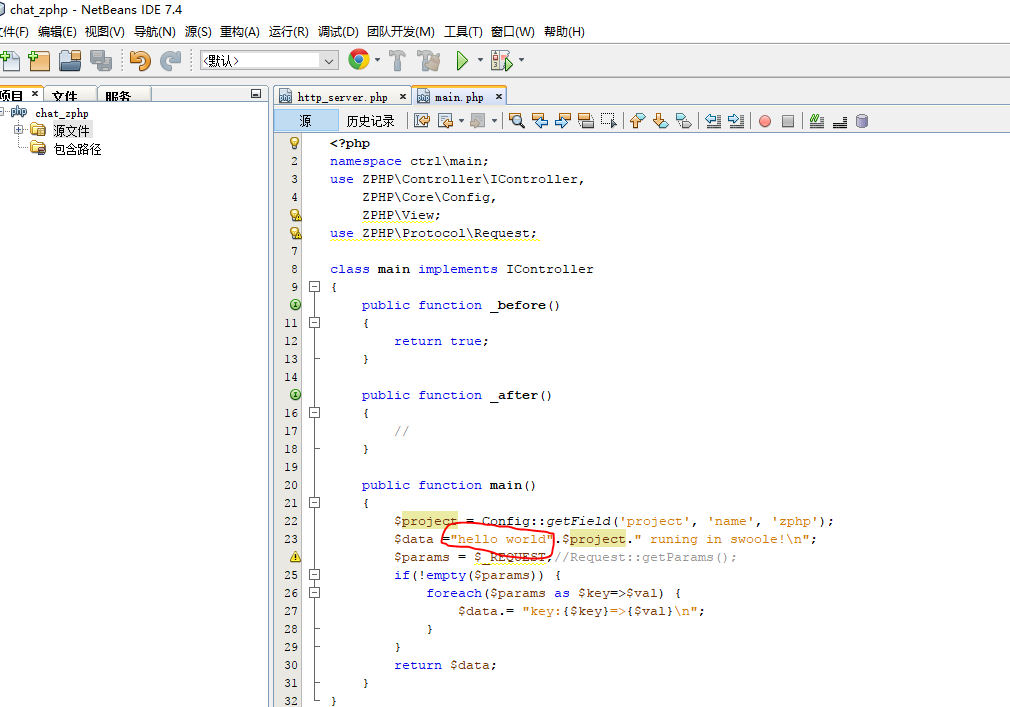Toggle Highlight Search in editor toolbar
The image size is (1010, 707).
(586, 120)
